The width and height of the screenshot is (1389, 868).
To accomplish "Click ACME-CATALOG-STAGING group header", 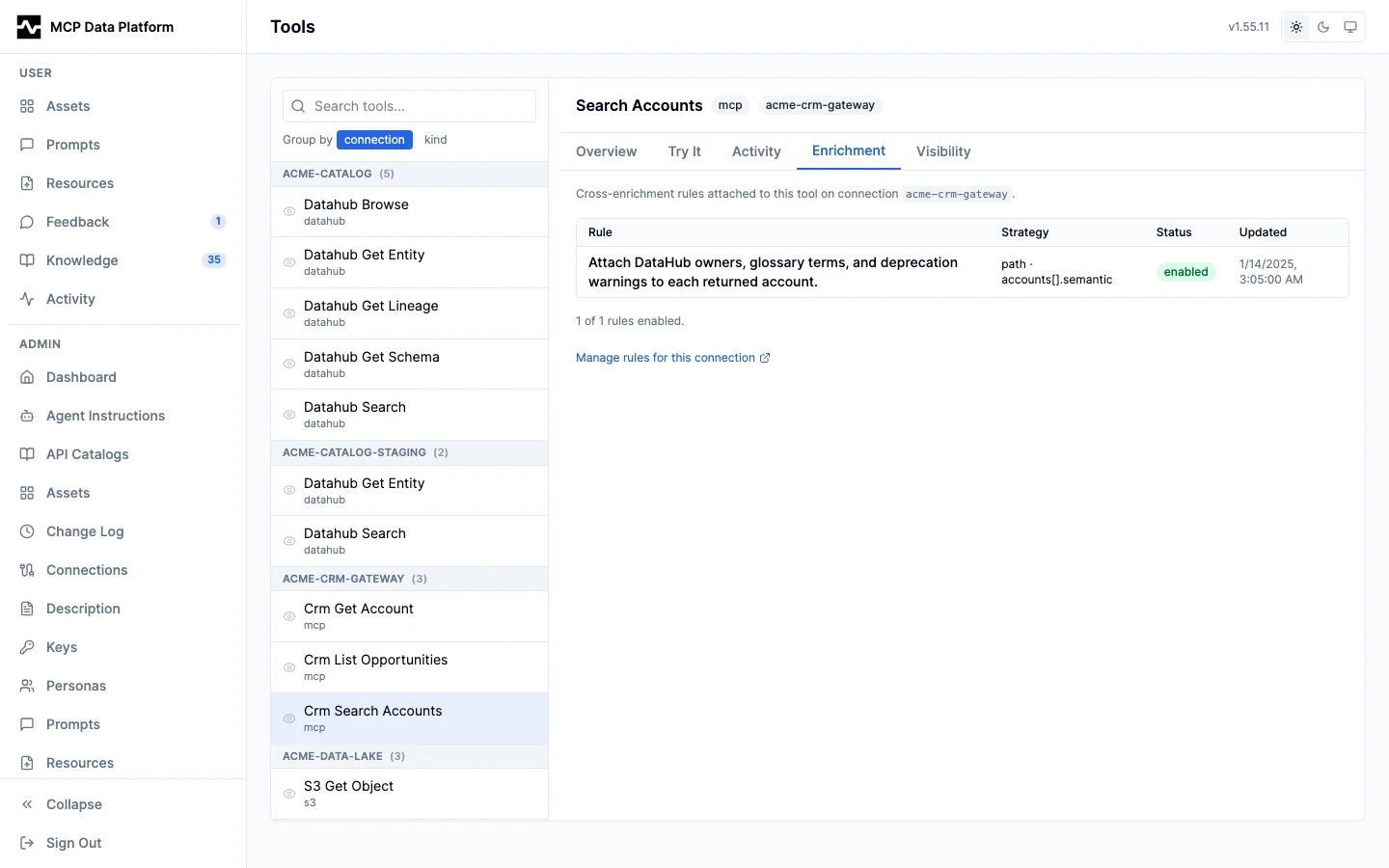I will pyautogui.click(x=409, y=452).
